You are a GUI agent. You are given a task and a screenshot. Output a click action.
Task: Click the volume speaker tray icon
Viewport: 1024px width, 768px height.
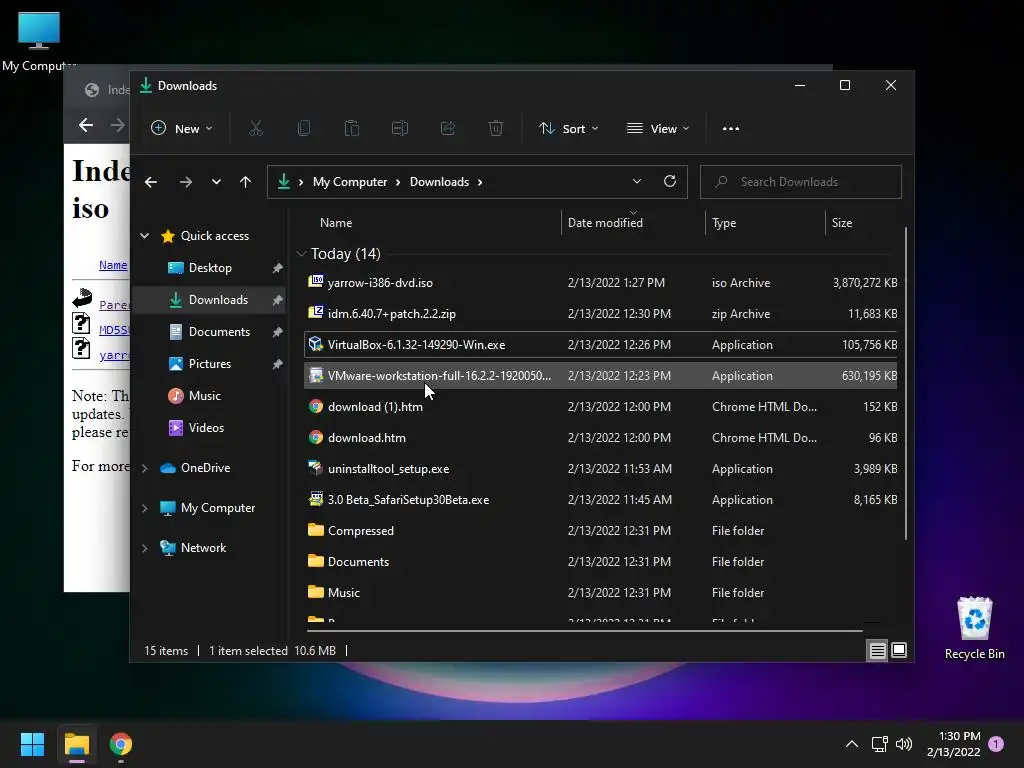(904, 744)
